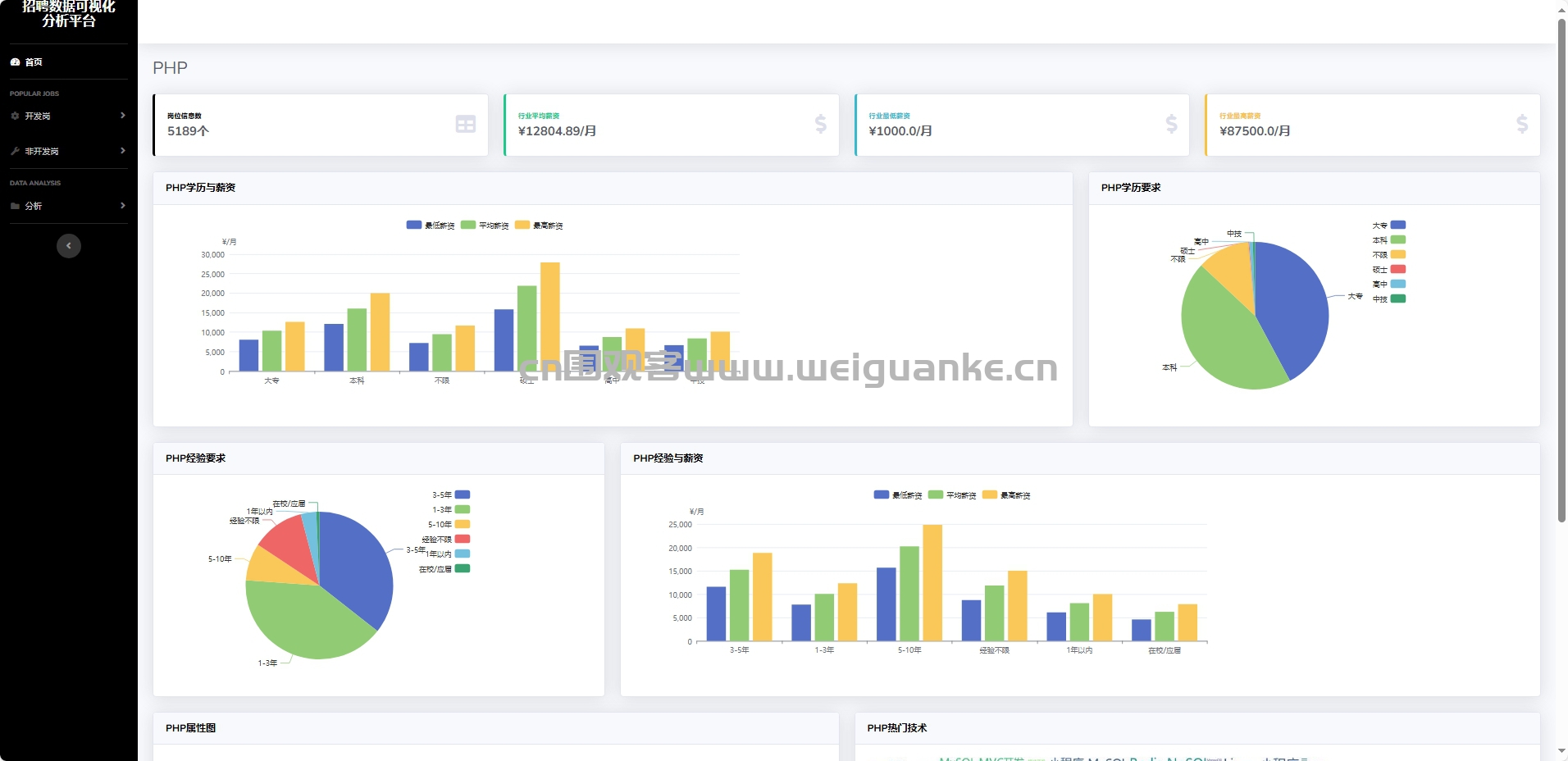Toggle 最低薪资 legend in PHP学历与薪资 chart
The image size is (1568, 761).
pyautogui.click(x=431, y=225)
